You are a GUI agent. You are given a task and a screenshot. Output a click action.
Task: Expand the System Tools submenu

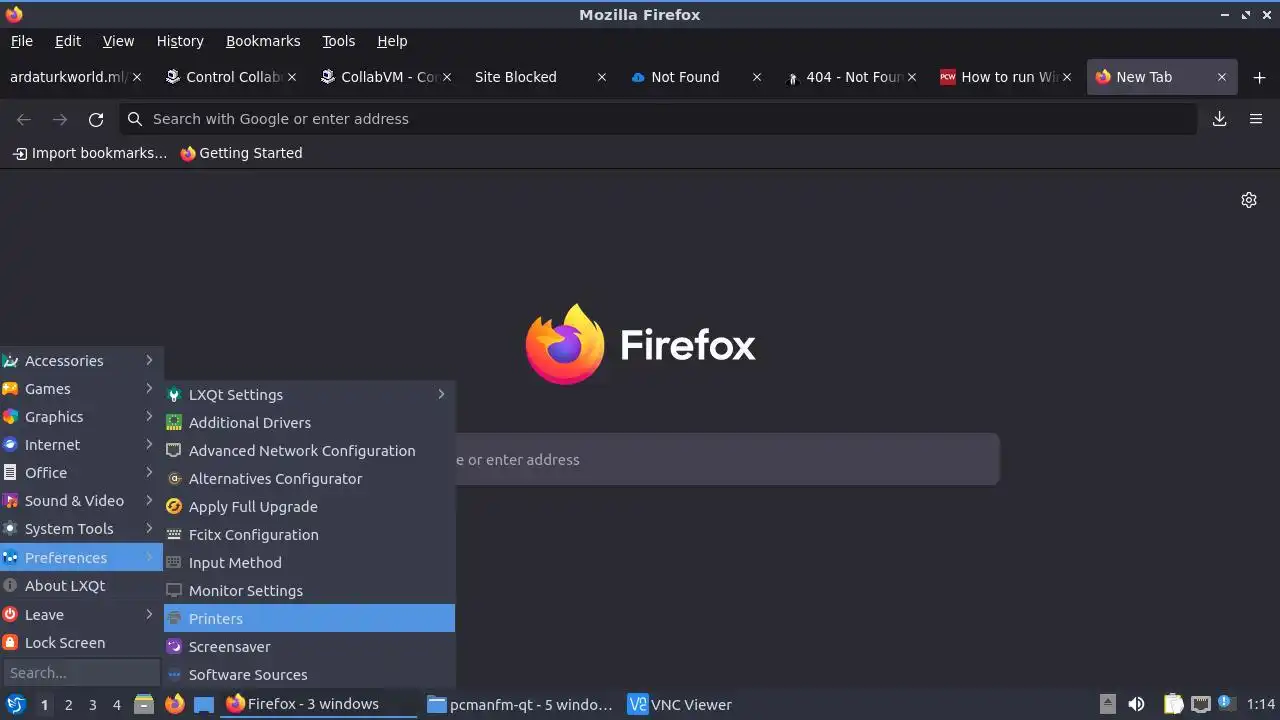tap(81, 529)
